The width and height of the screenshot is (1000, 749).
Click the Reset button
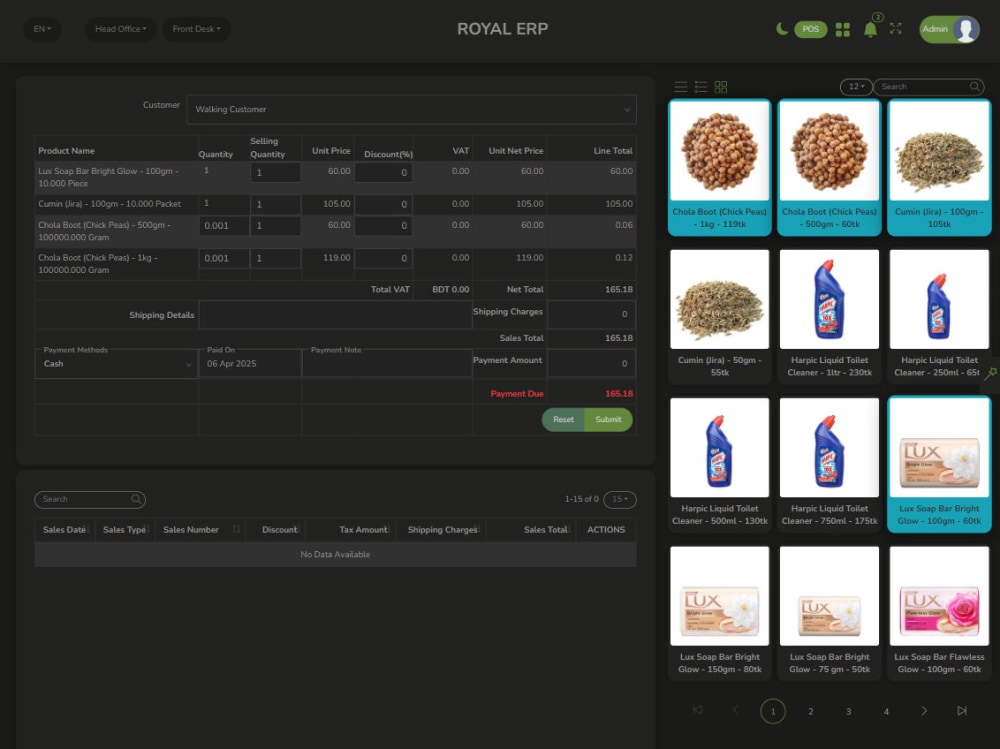(563, 419)
